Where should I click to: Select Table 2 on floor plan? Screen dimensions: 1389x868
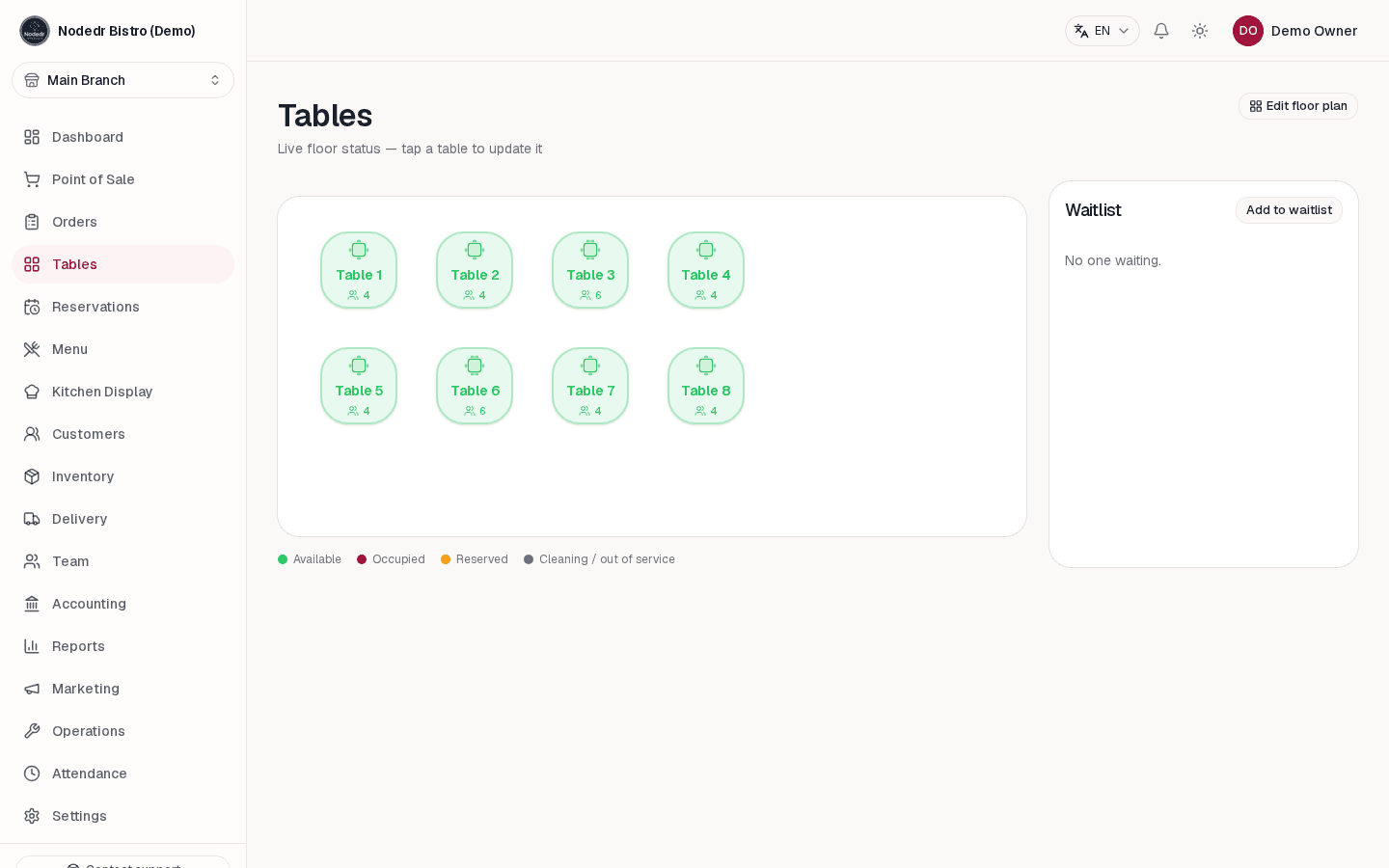475,270
